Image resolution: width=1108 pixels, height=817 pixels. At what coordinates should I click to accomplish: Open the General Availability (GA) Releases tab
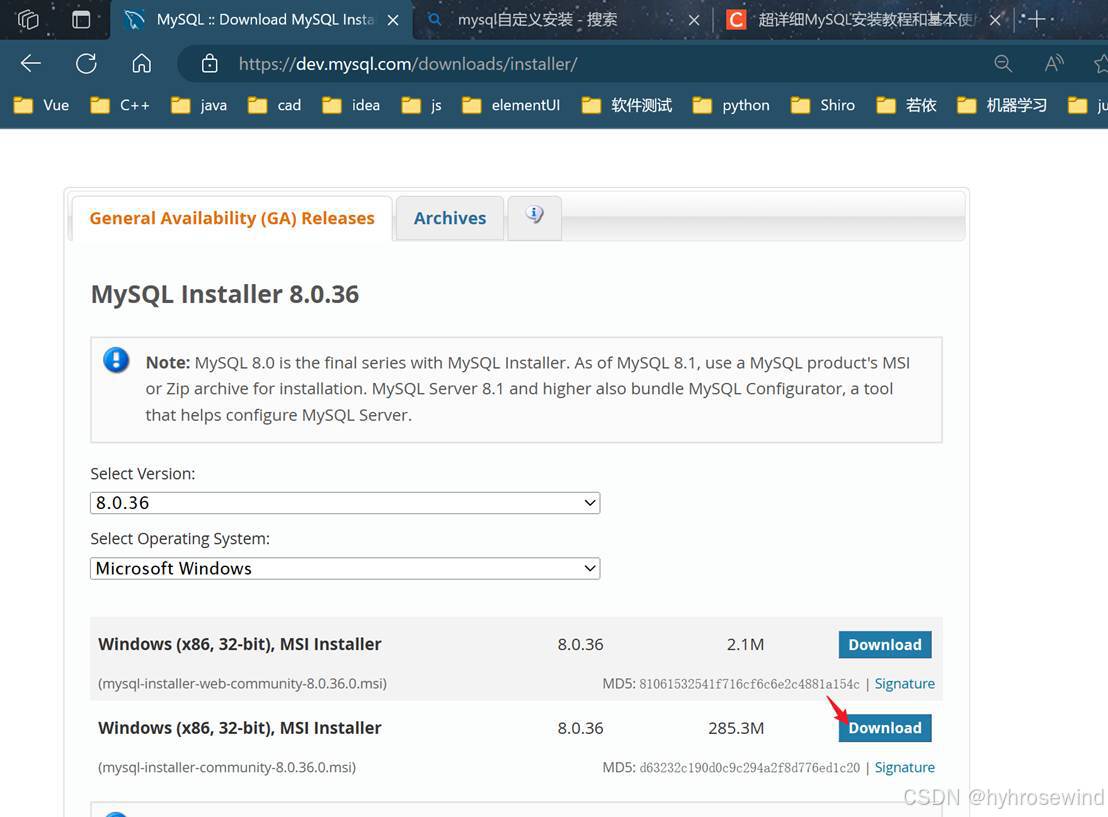tap(232, 218)
